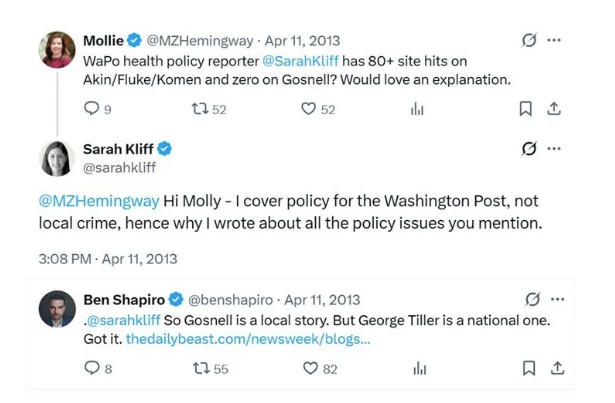This screenshot has height=403, width=615.
Task: Share Mollie's tweet
Action: [x=554, y=109]
